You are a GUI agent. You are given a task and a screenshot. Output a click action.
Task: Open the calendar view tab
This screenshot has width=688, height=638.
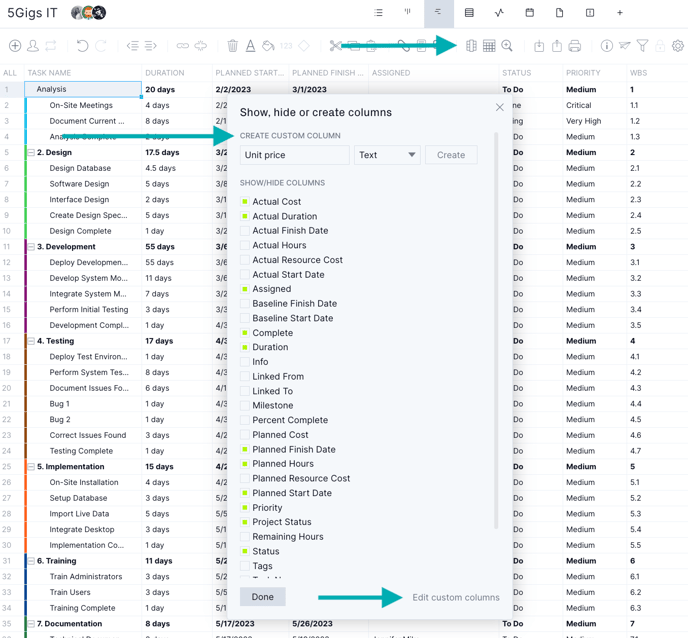click(530, 13)
